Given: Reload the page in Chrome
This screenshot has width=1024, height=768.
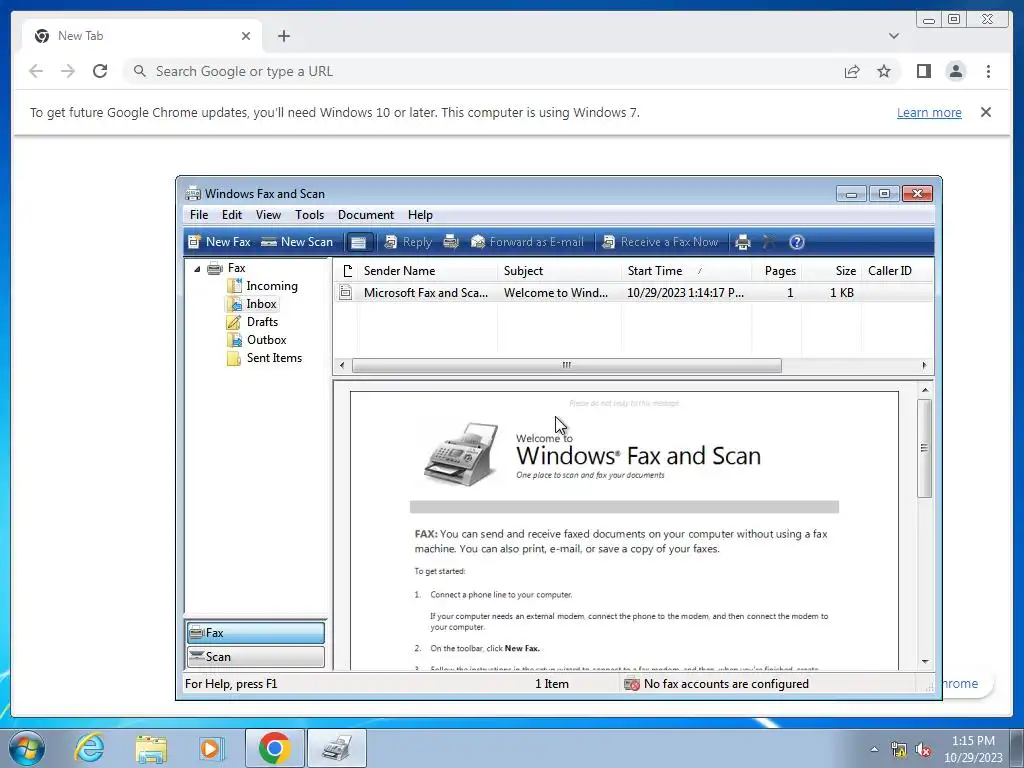Looking at the screenshot, I should (x=100, y=71).
